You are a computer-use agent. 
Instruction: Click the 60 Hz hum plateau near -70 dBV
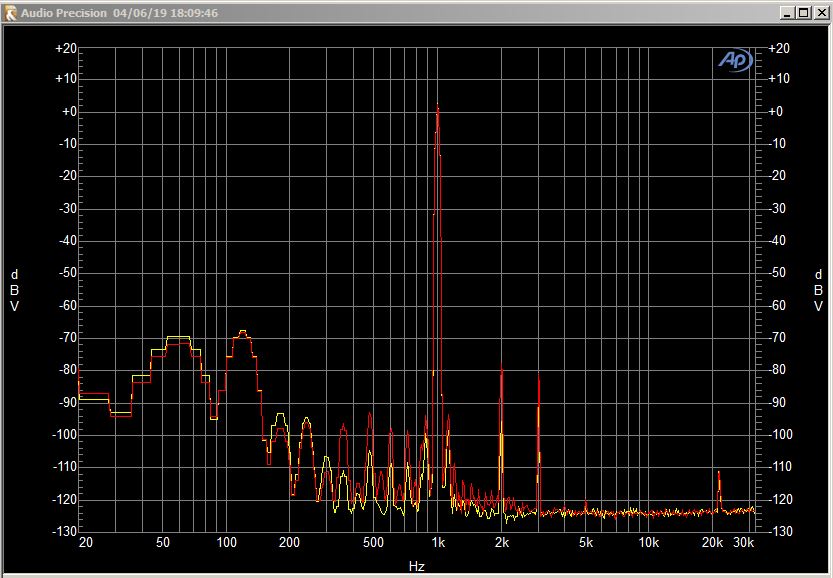point(178,338)
